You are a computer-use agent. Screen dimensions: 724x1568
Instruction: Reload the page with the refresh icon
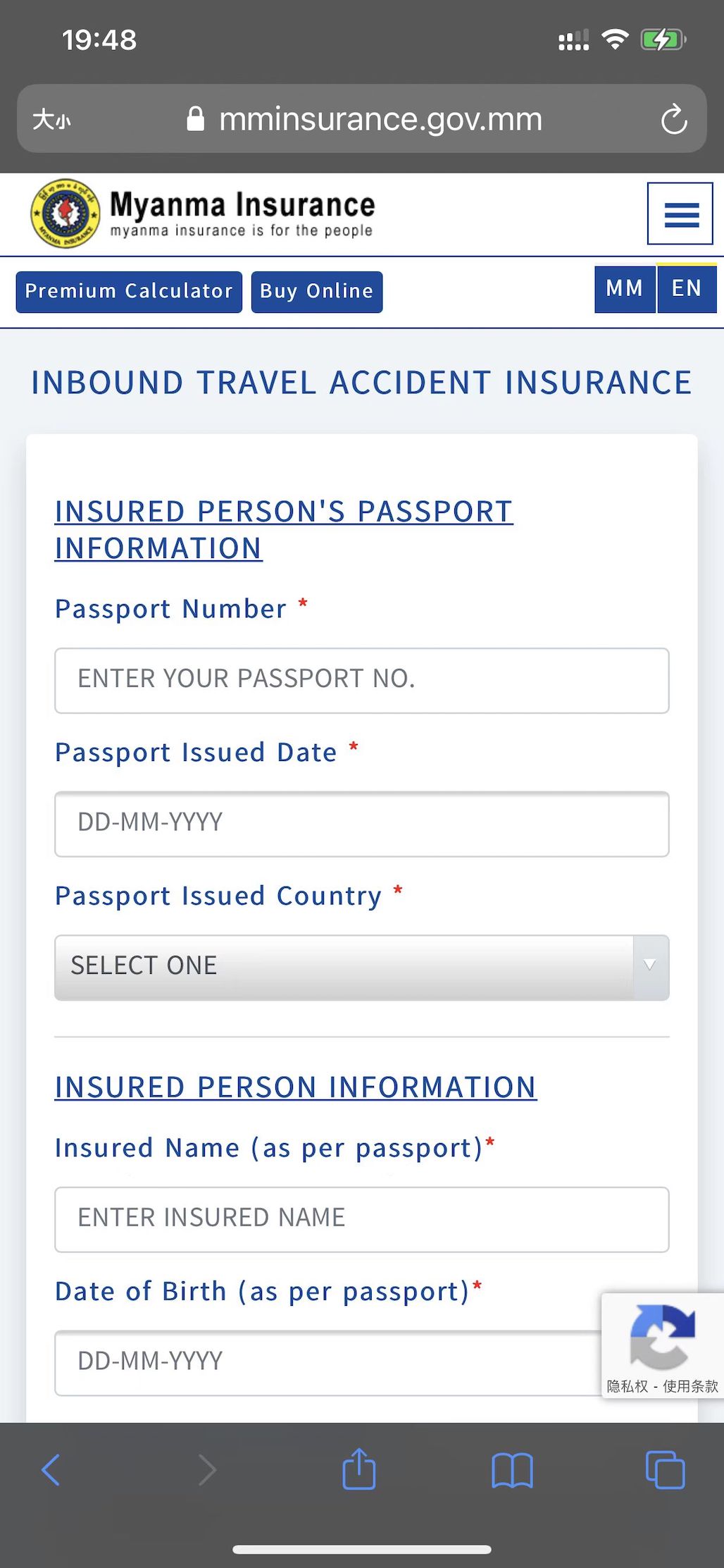click(x=673, y=119)
